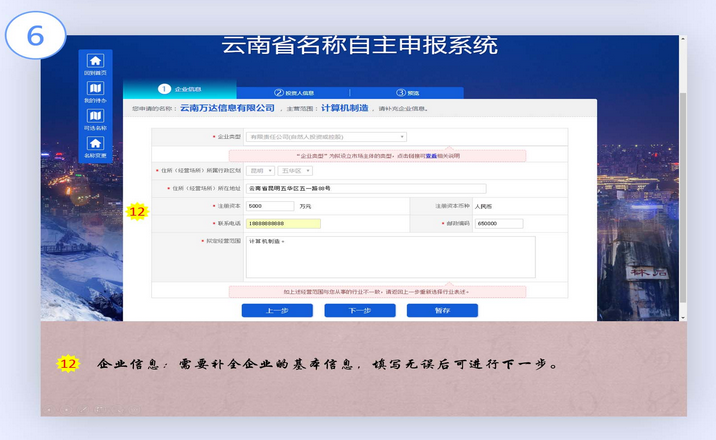
Task: Open 我的待办 sidebar icon
Action: tap(95, 89)
